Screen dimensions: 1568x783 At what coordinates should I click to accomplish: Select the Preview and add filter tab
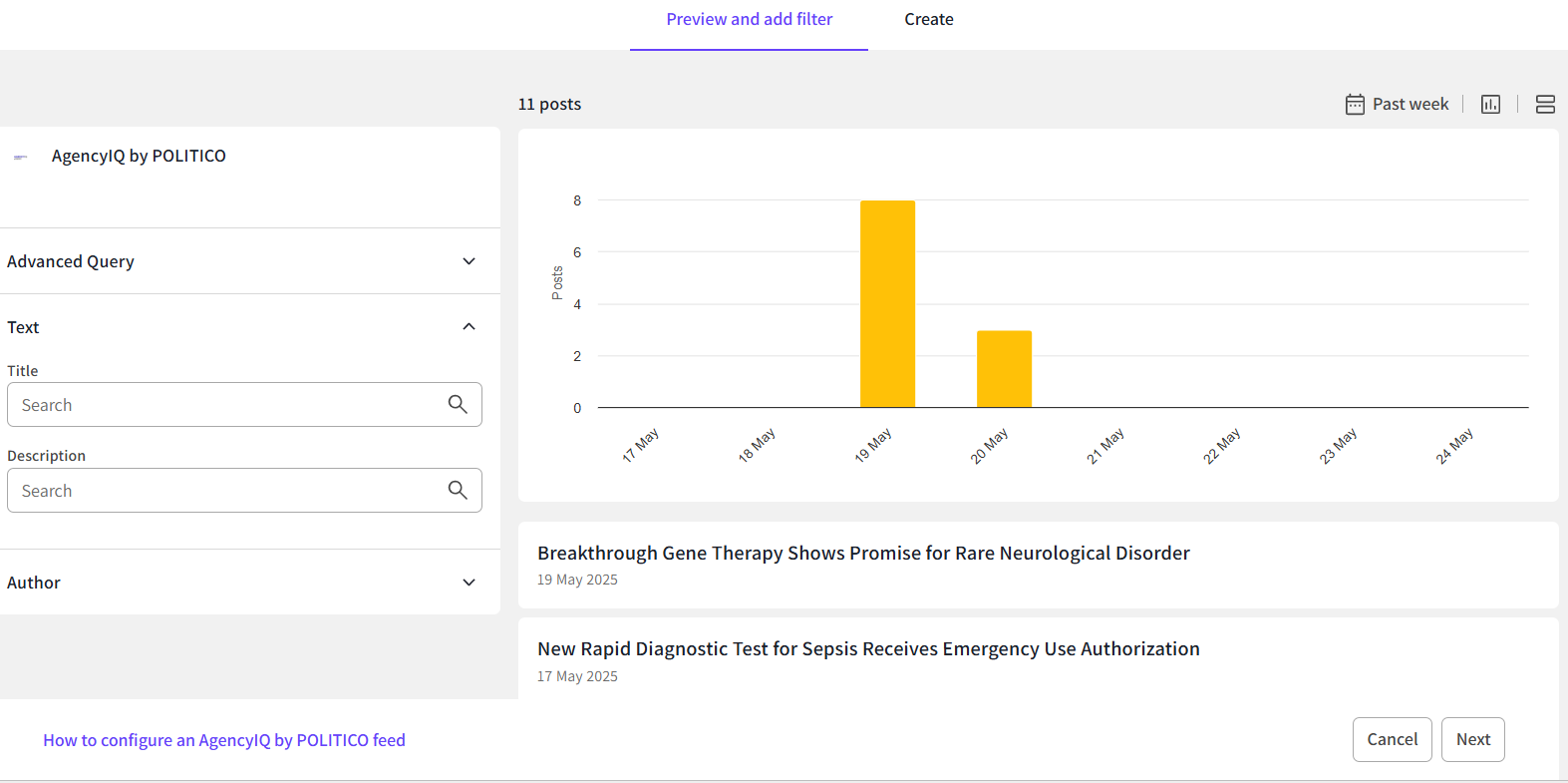pyautogui.click(x=749, y=20)
